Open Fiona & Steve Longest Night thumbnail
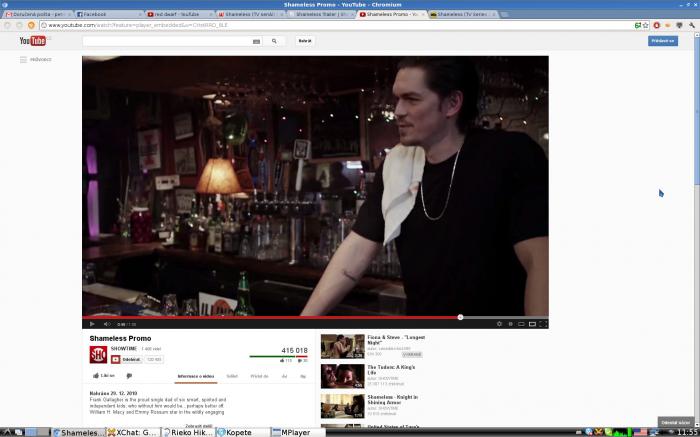Screen dimensions: 700x437 coord(342,346)
